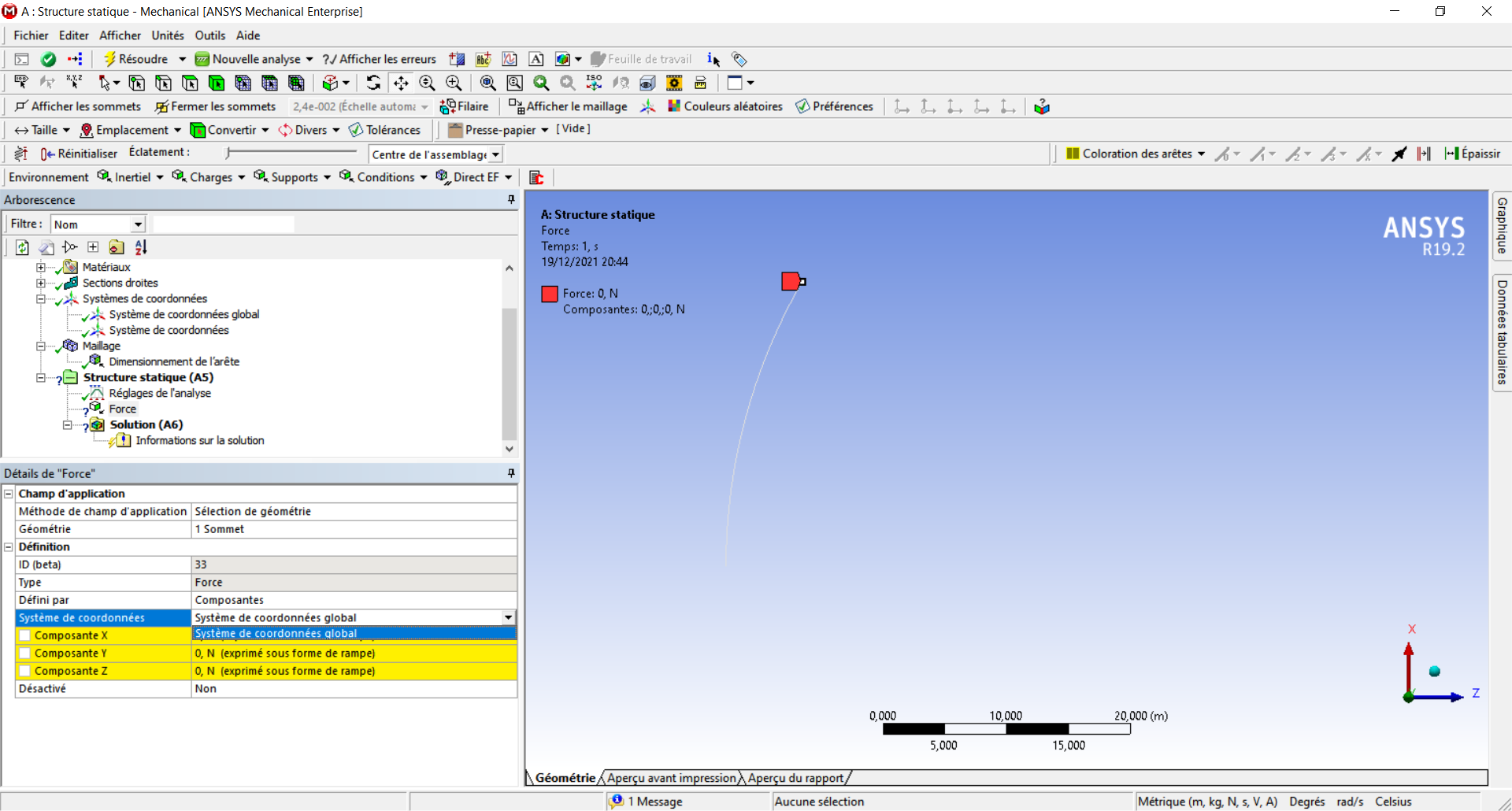The height and width of the screenshot is (811, 1512).
Task: Toggle Afficher le maillage
Action: 568,106
